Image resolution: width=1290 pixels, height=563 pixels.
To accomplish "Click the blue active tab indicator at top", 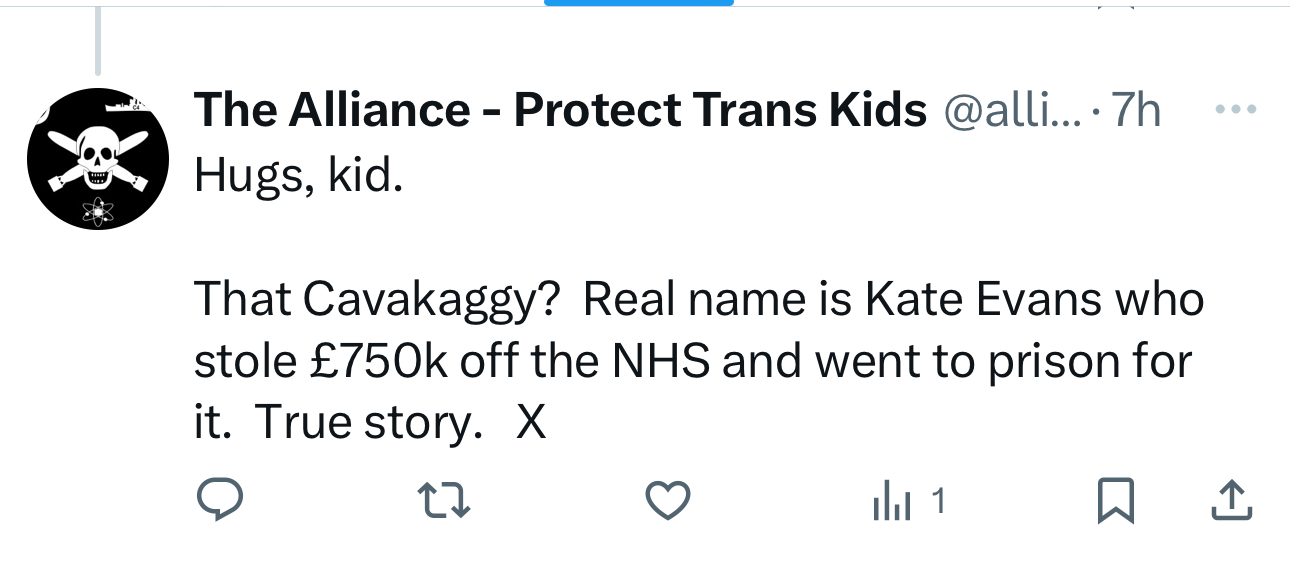I will click(x=639, y=3).
